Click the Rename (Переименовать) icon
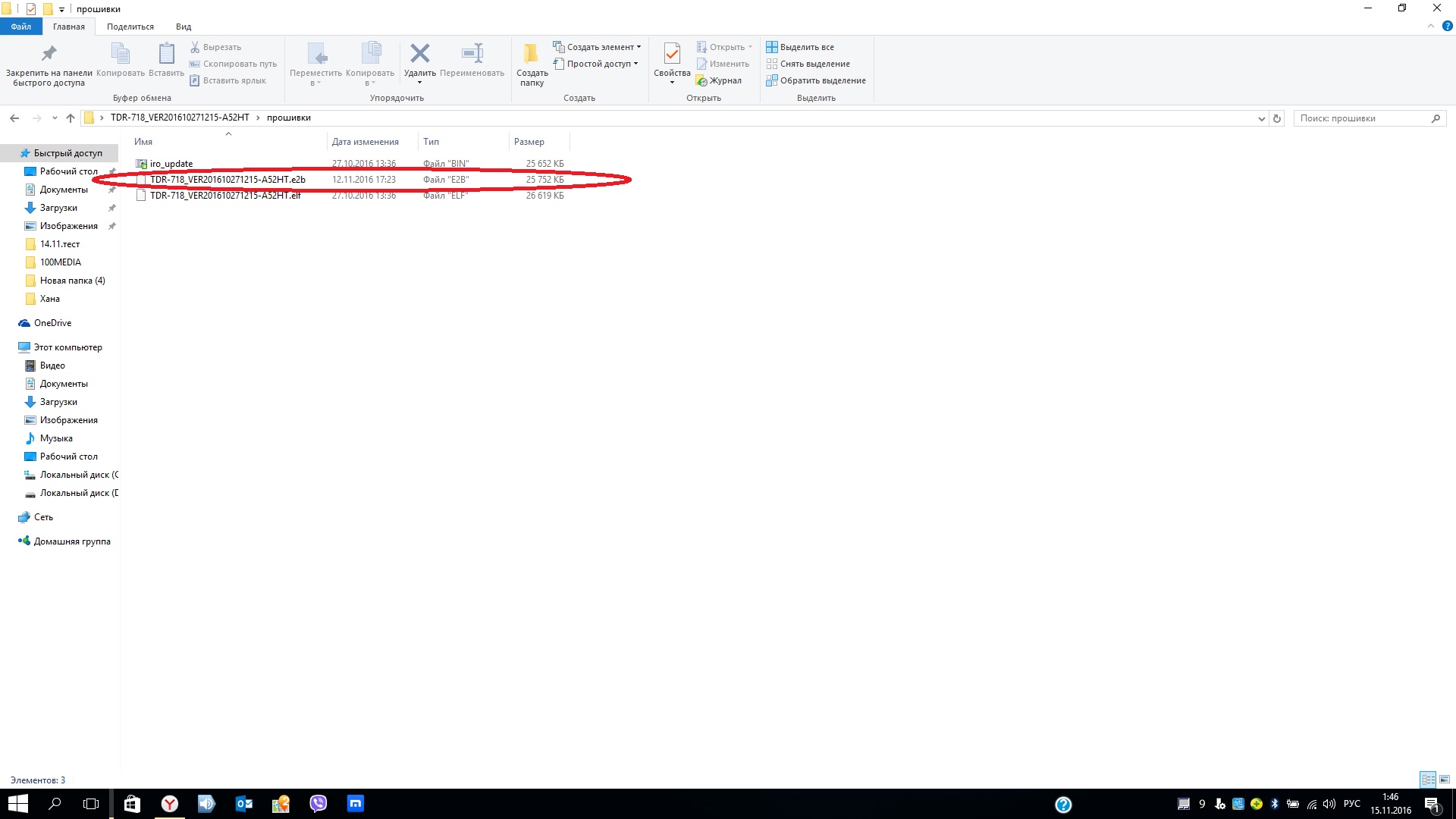Viewport: 1456px width, 819px height. click(x=472, y=55)
